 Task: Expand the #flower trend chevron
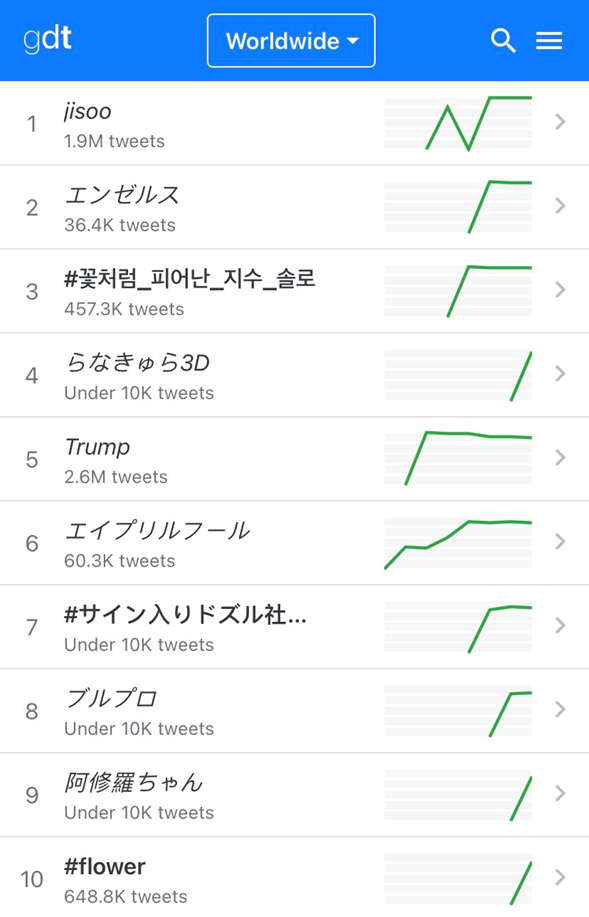(560, 877)
